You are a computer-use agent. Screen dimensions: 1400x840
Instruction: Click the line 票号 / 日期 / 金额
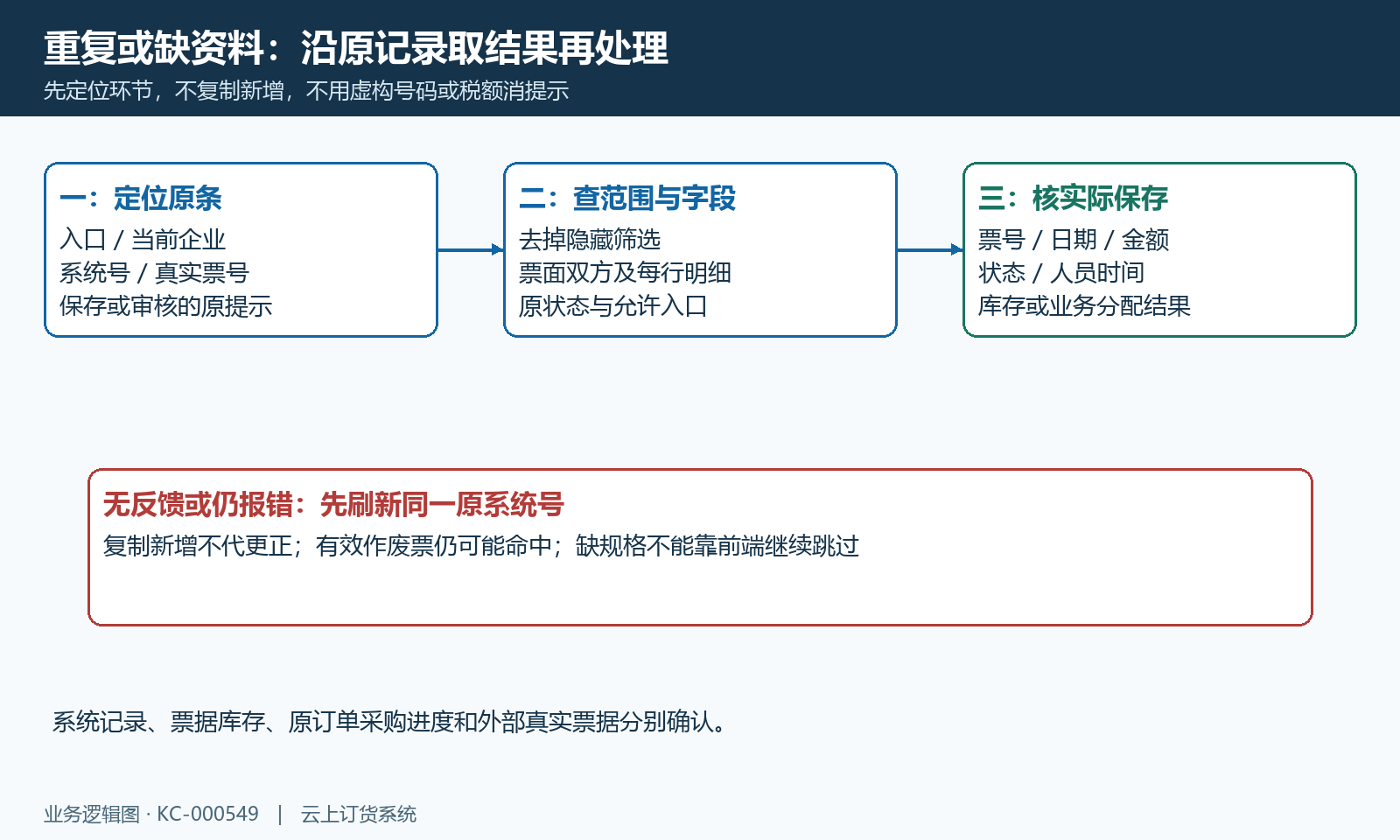(x=1074, y=240)
